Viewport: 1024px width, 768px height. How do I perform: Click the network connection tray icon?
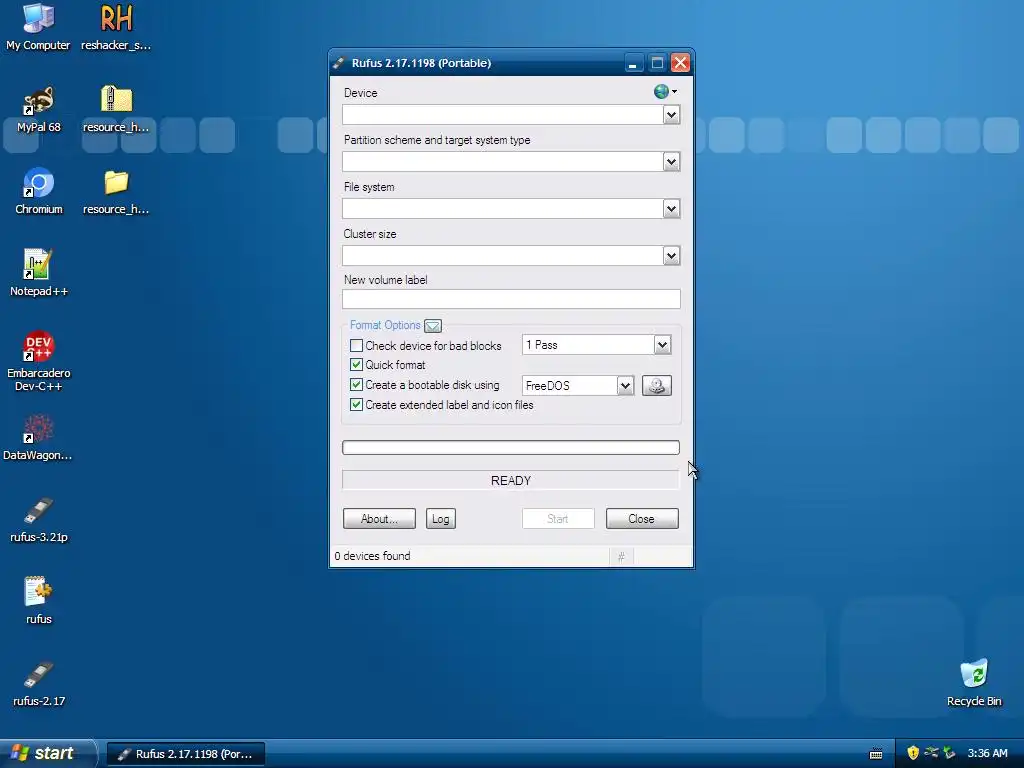[931, 753]
